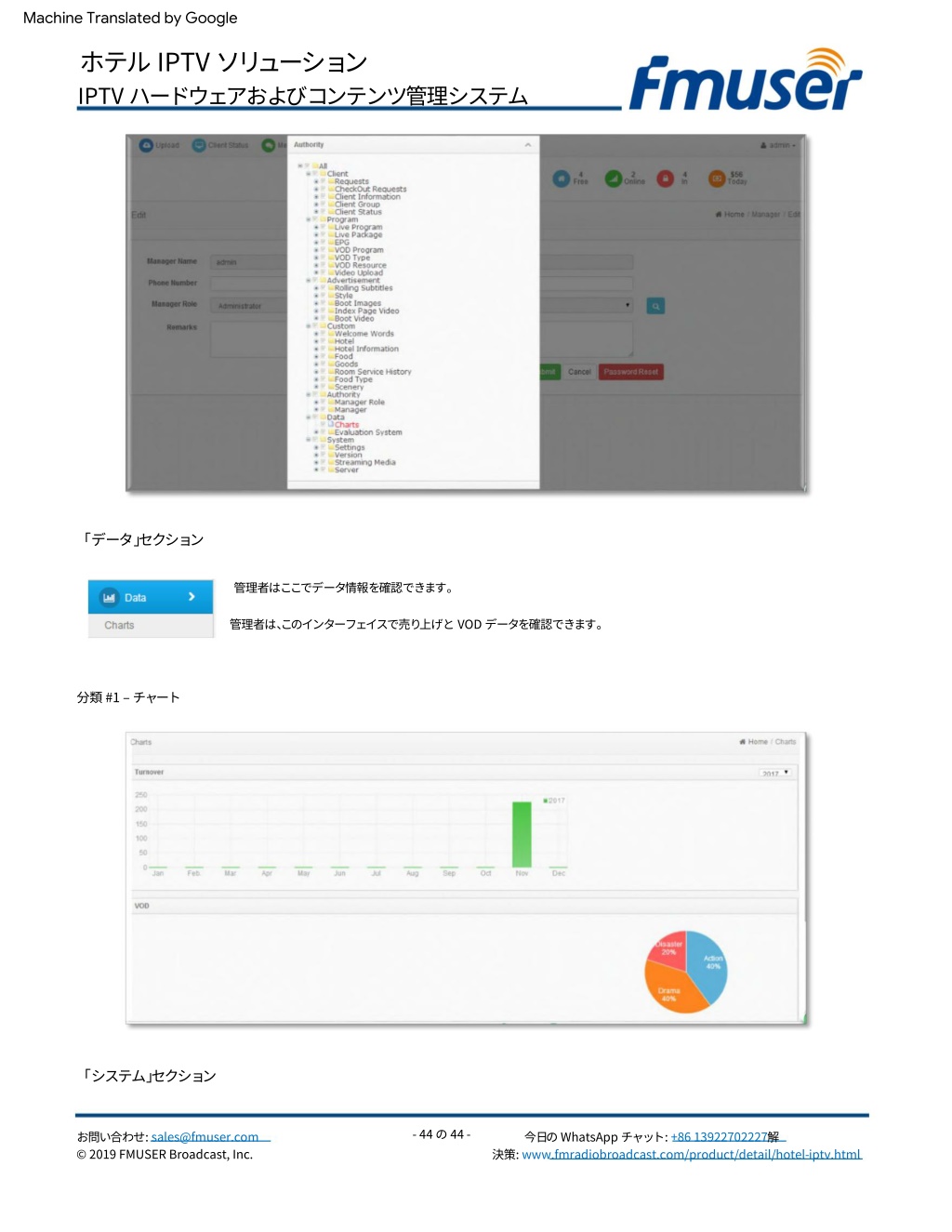Toggle the 2017 legend entry
Image resolution: width=952 pixels, height=1232 pixels.
point(554,801)
